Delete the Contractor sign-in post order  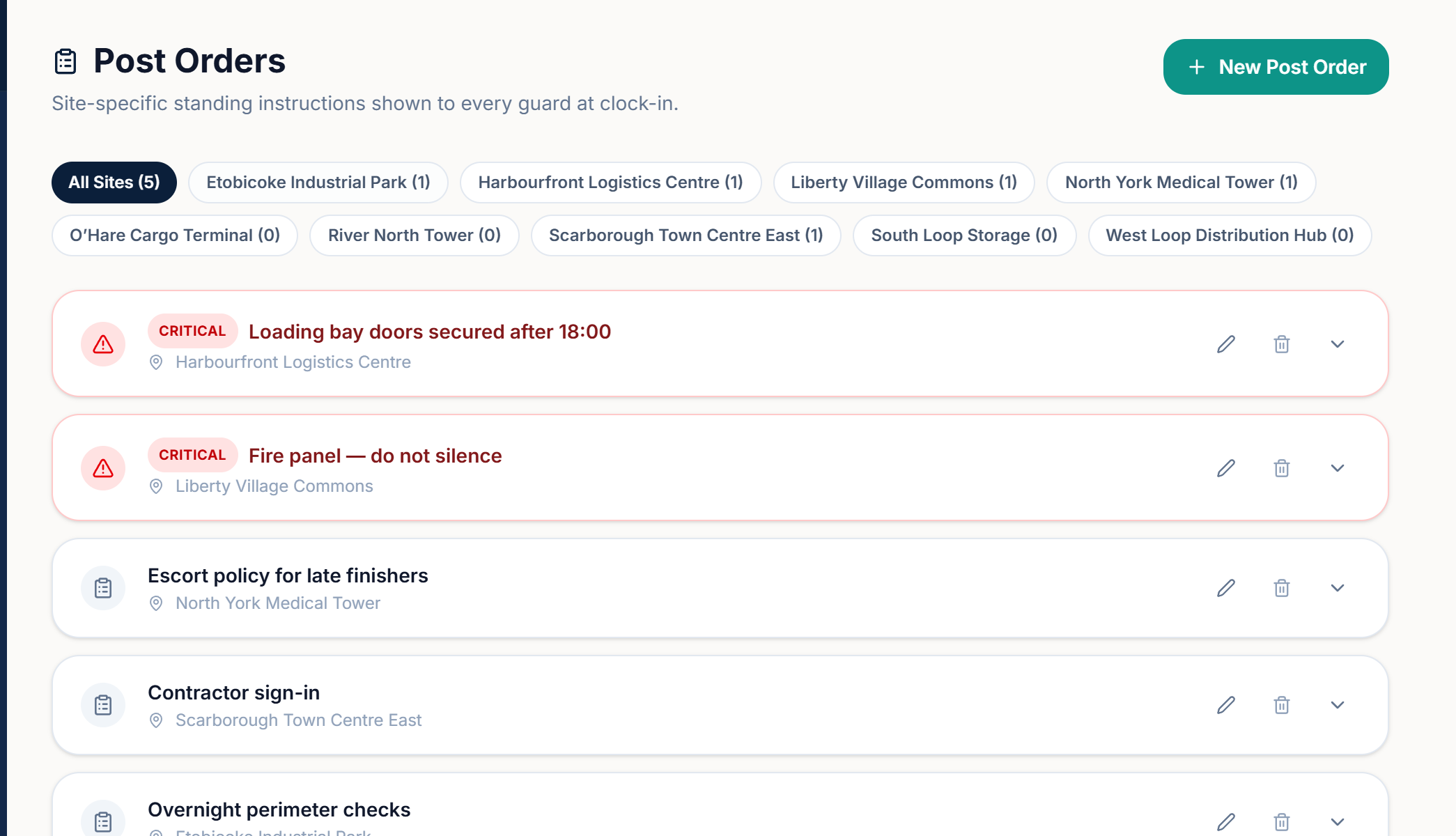pos(1282,705)
